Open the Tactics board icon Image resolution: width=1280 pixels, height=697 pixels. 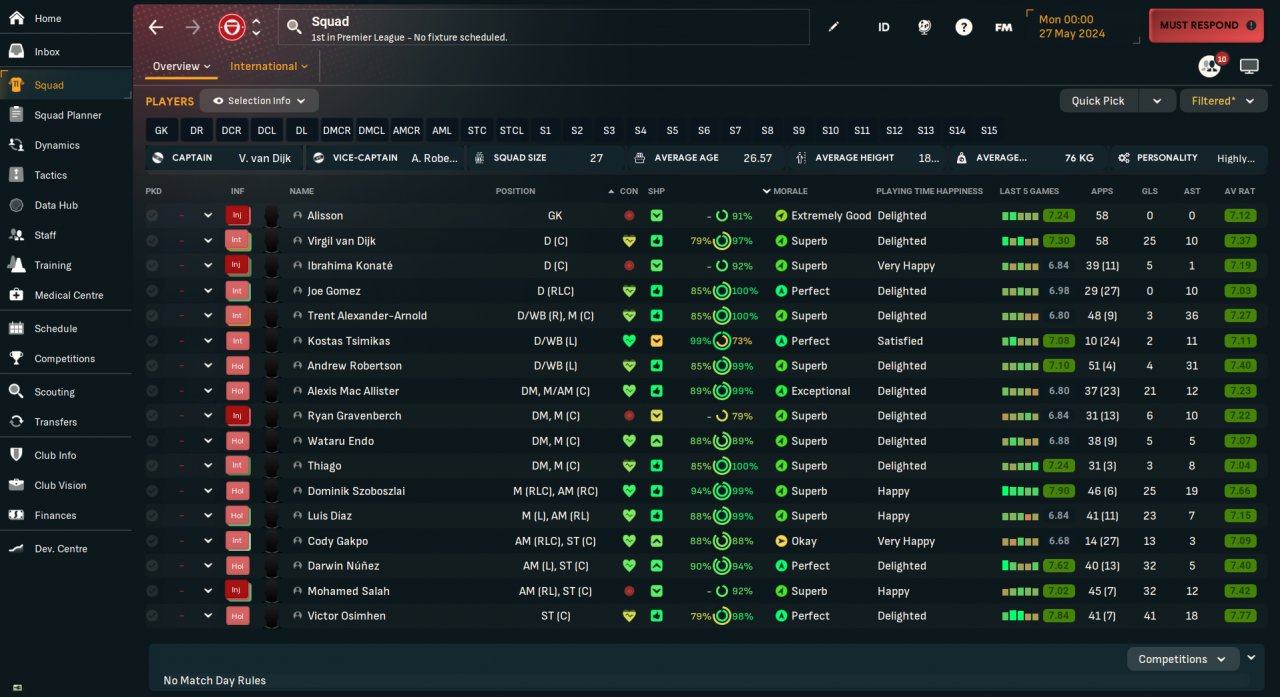coord(16,175)
